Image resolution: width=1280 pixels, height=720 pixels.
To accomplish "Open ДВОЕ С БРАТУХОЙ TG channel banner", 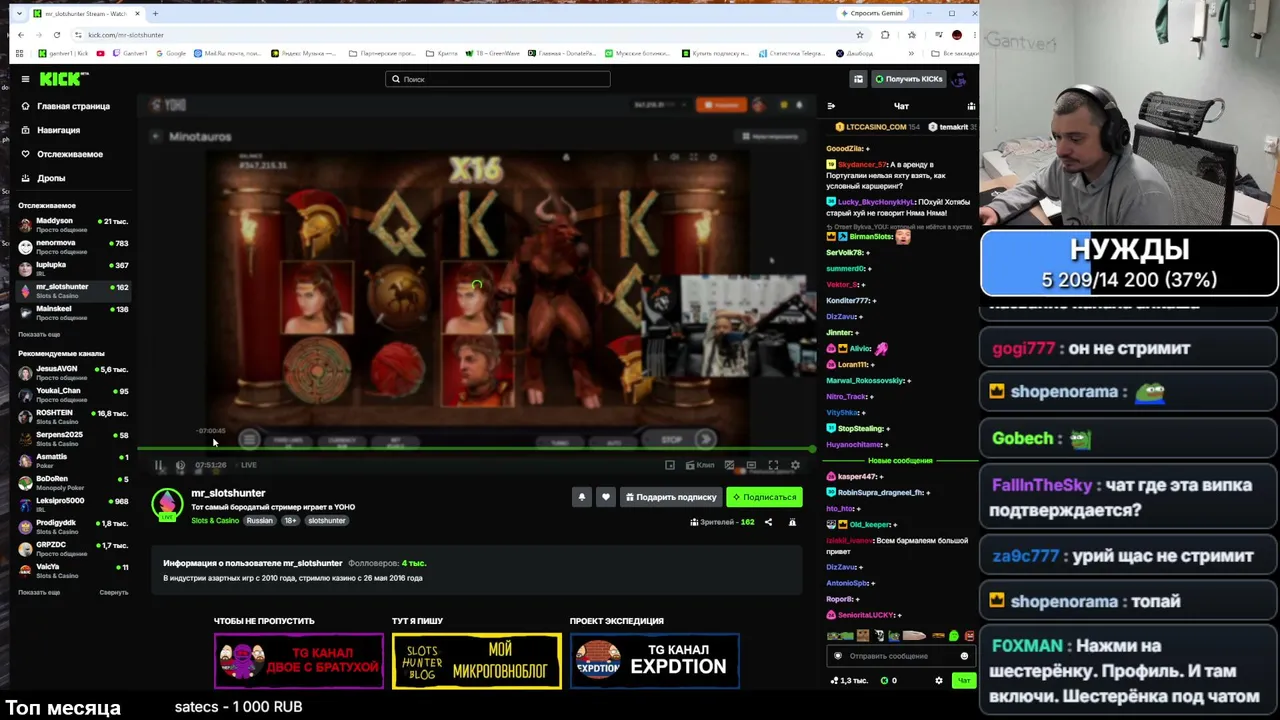I will click(298, 661).
